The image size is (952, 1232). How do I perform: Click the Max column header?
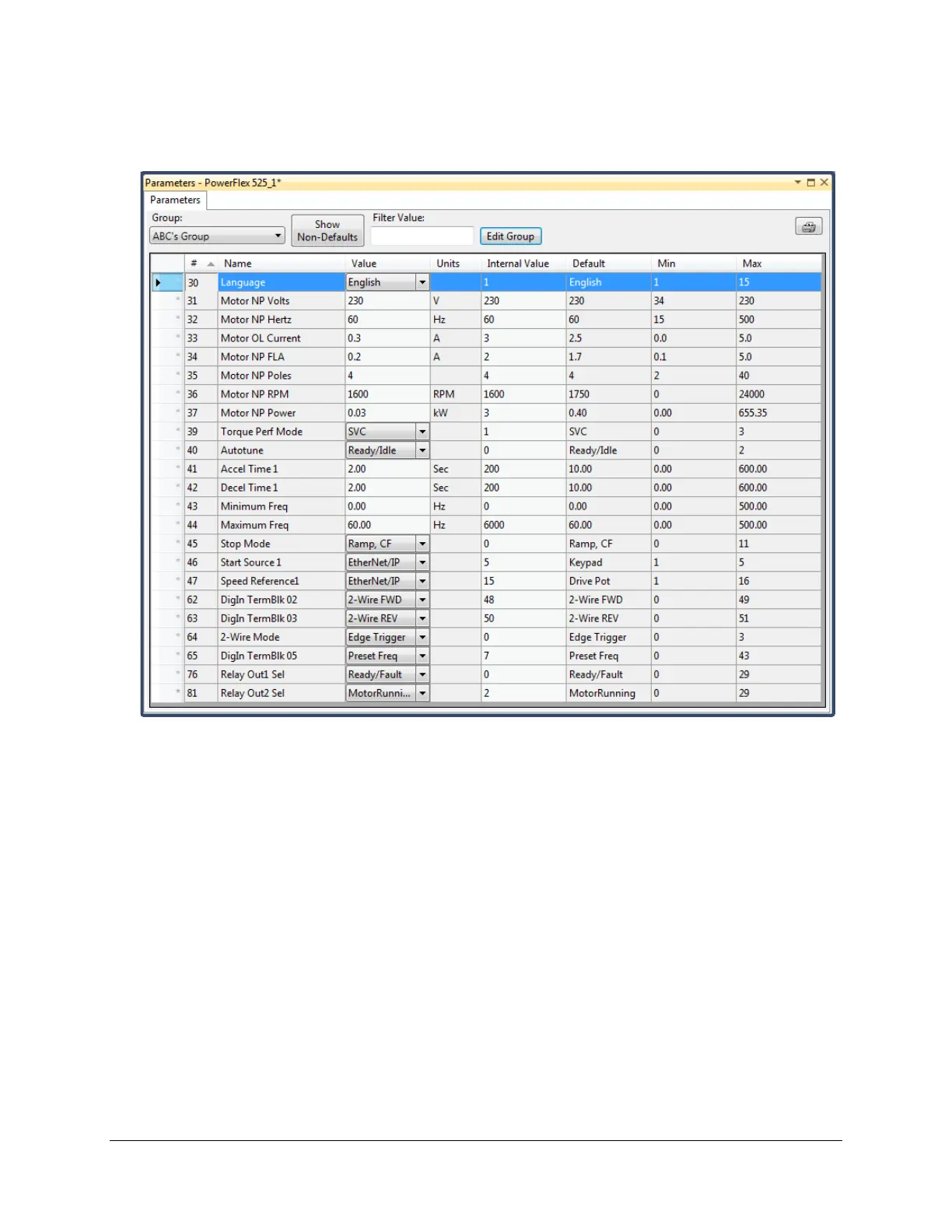[x=779, y=264]
